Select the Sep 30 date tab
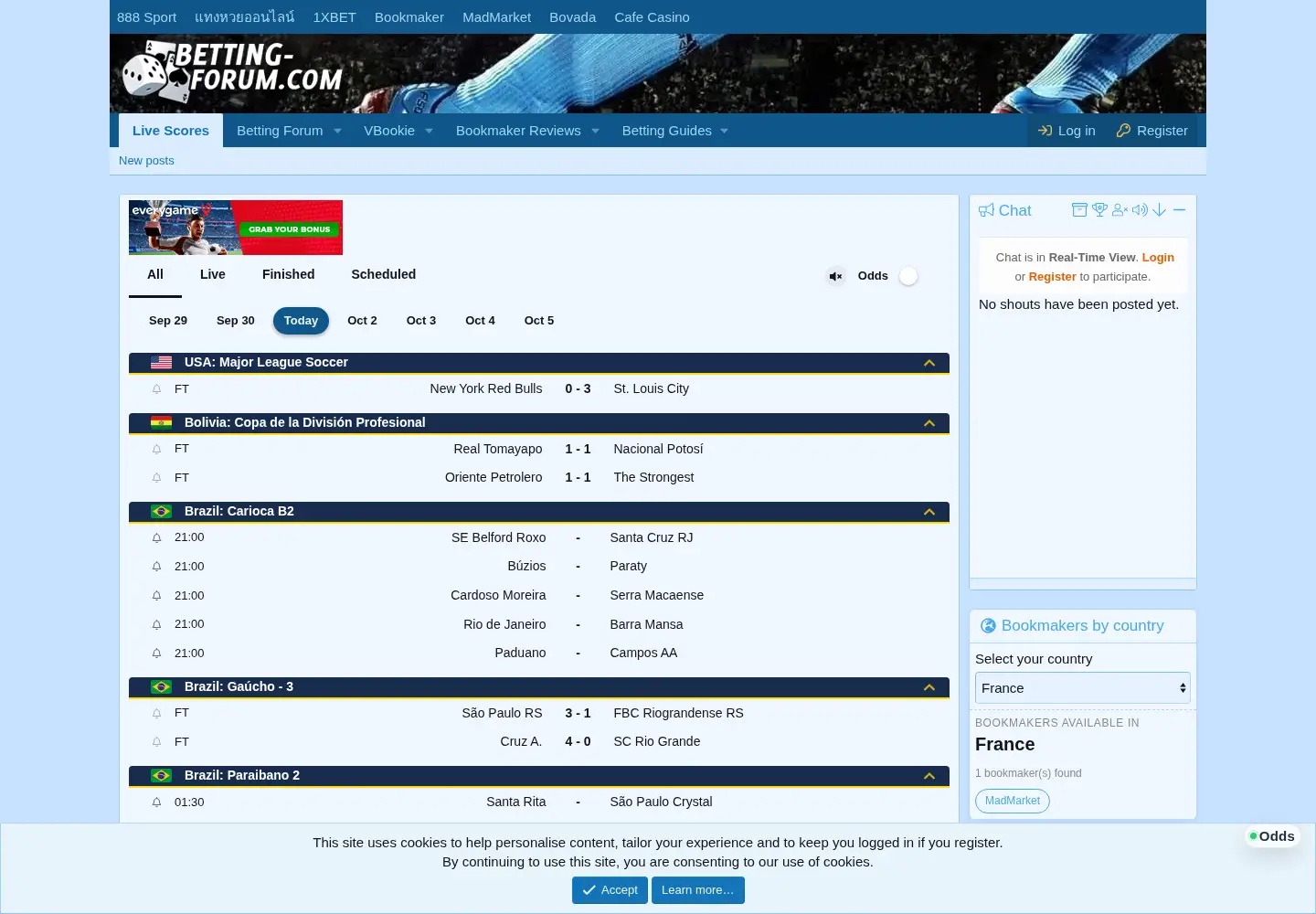Screen dimensions: 1316x914 pos(236,321)
